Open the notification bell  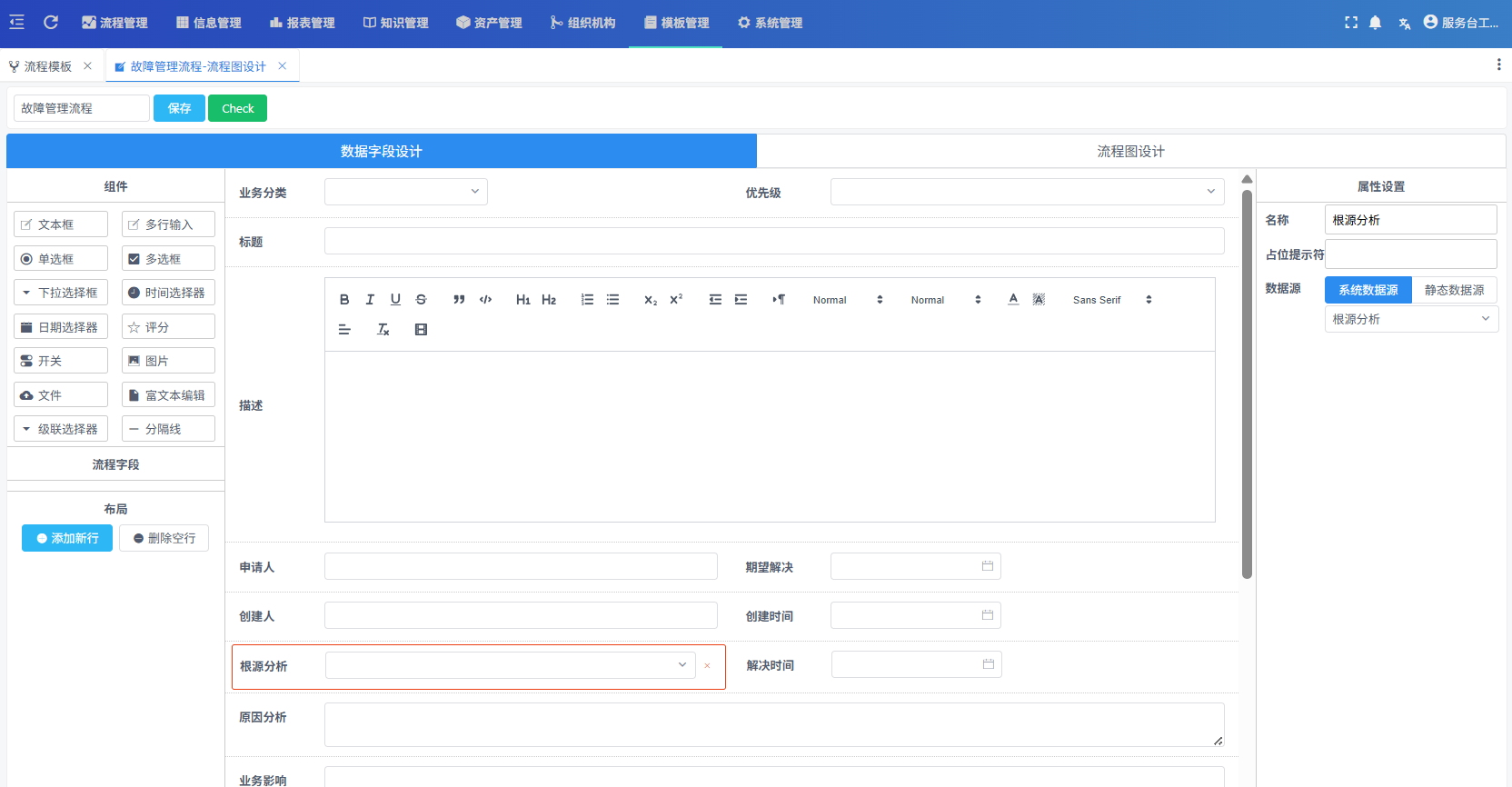1376,23
